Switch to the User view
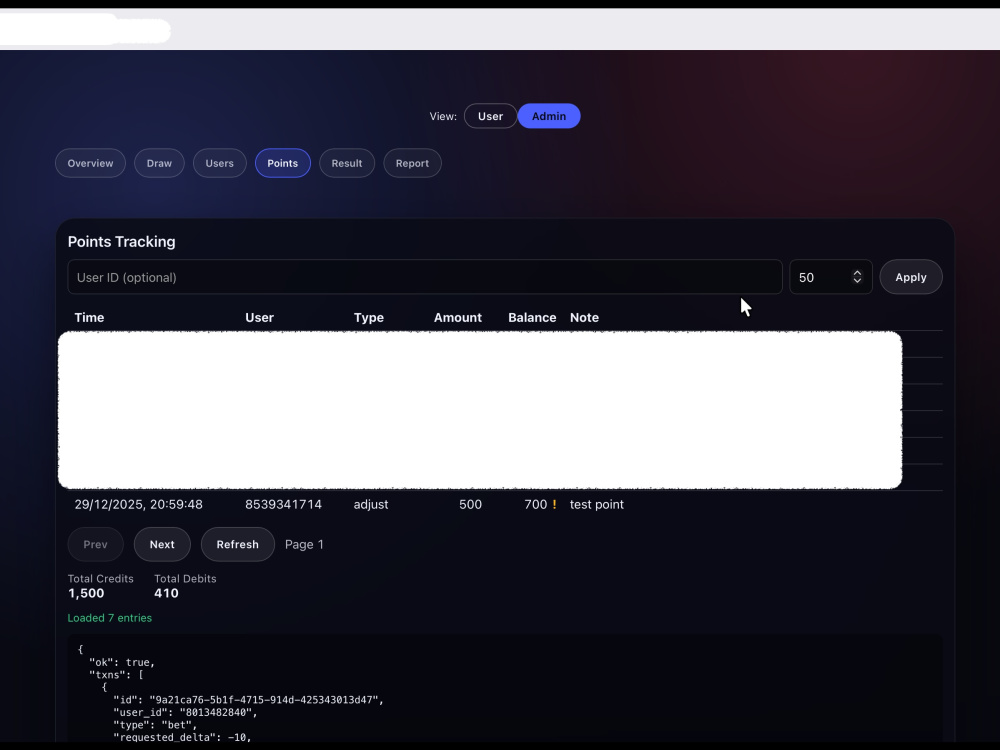This screenshot has width=1000, height=750. pos(490,116)
